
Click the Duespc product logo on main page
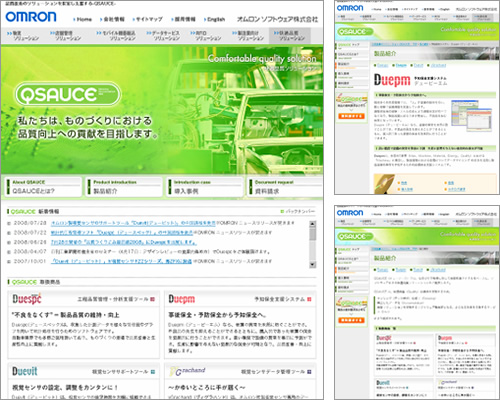click(27, 299)
